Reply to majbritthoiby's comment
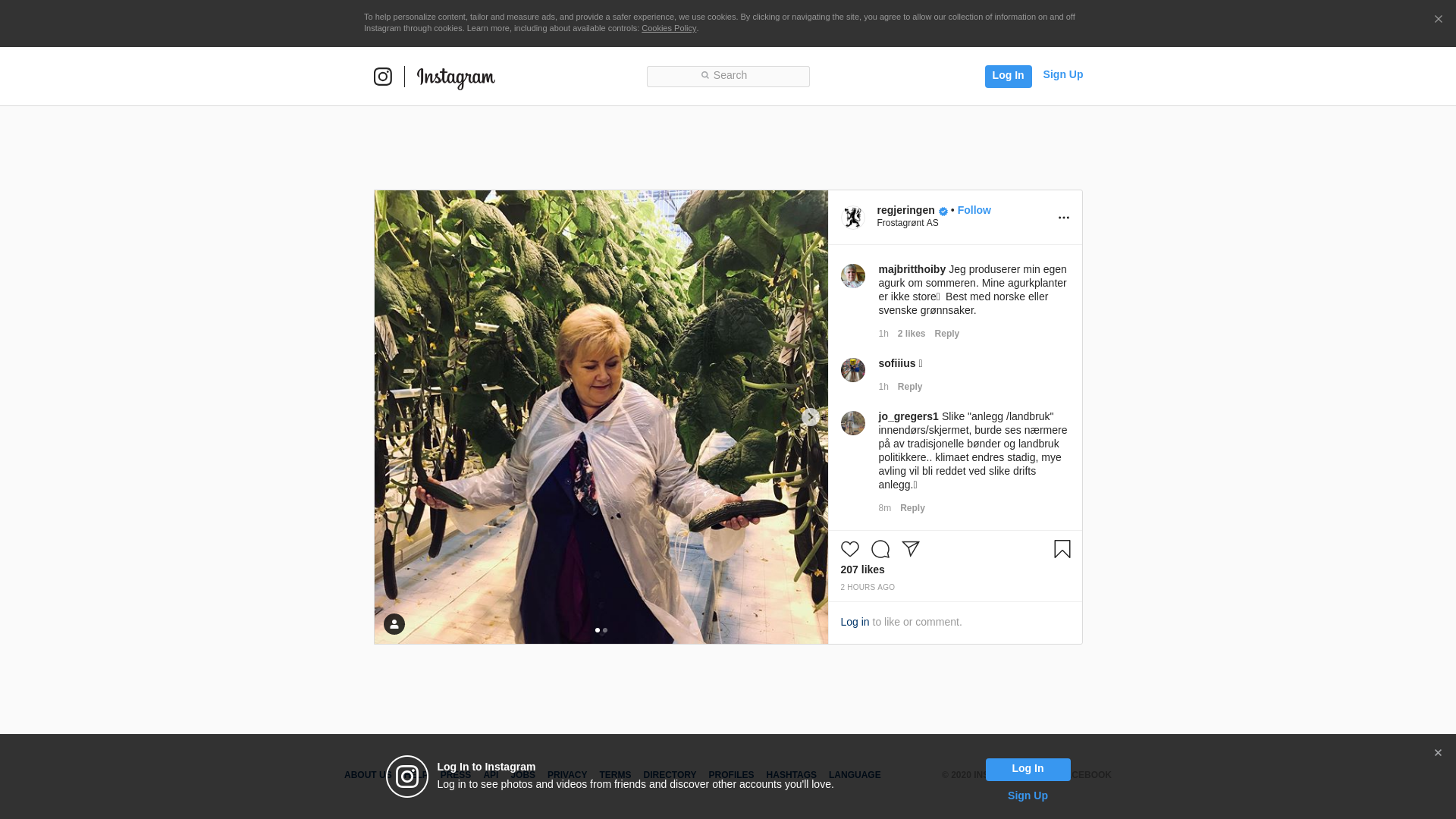The image size is (1456, 819). coord(946,334)
